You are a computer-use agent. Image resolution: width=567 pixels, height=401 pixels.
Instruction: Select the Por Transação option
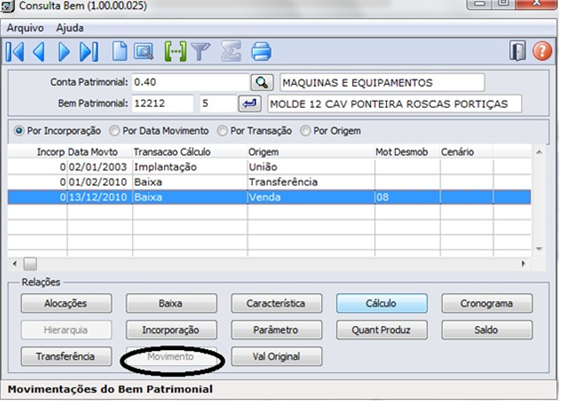click(x=255, y=131)
